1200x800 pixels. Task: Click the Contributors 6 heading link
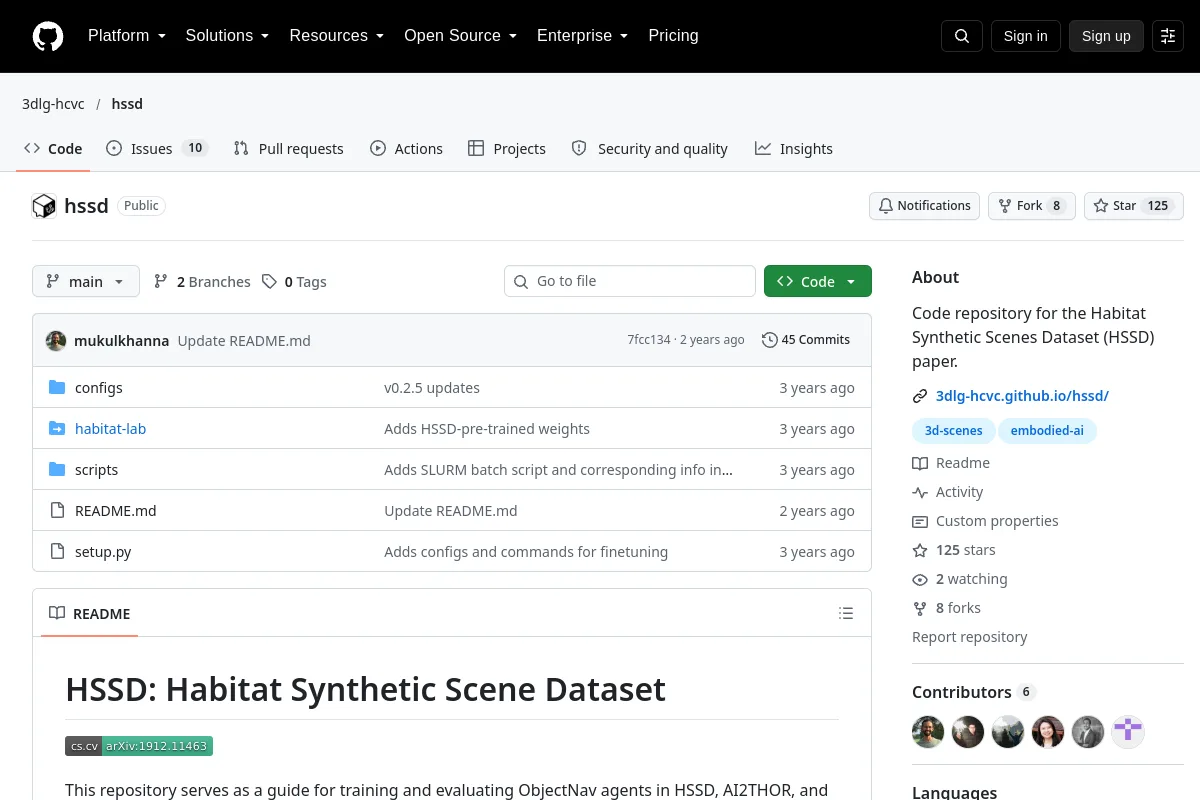(x=973, y=692)
